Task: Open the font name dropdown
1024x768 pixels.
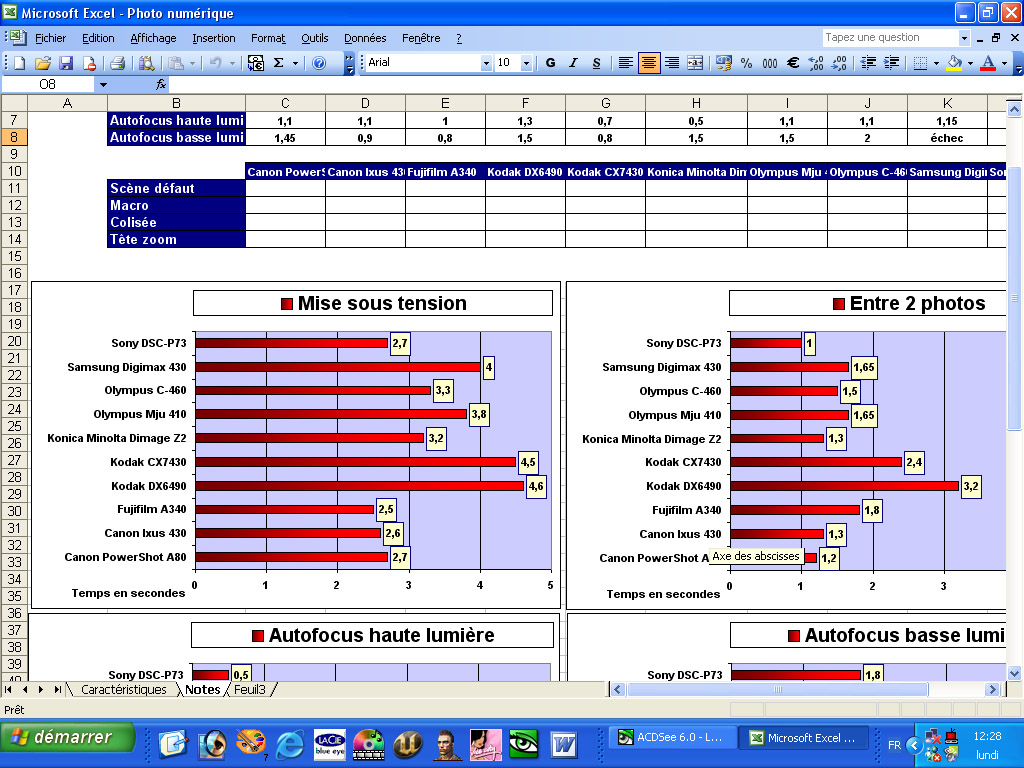Action: tap(486, 63)
